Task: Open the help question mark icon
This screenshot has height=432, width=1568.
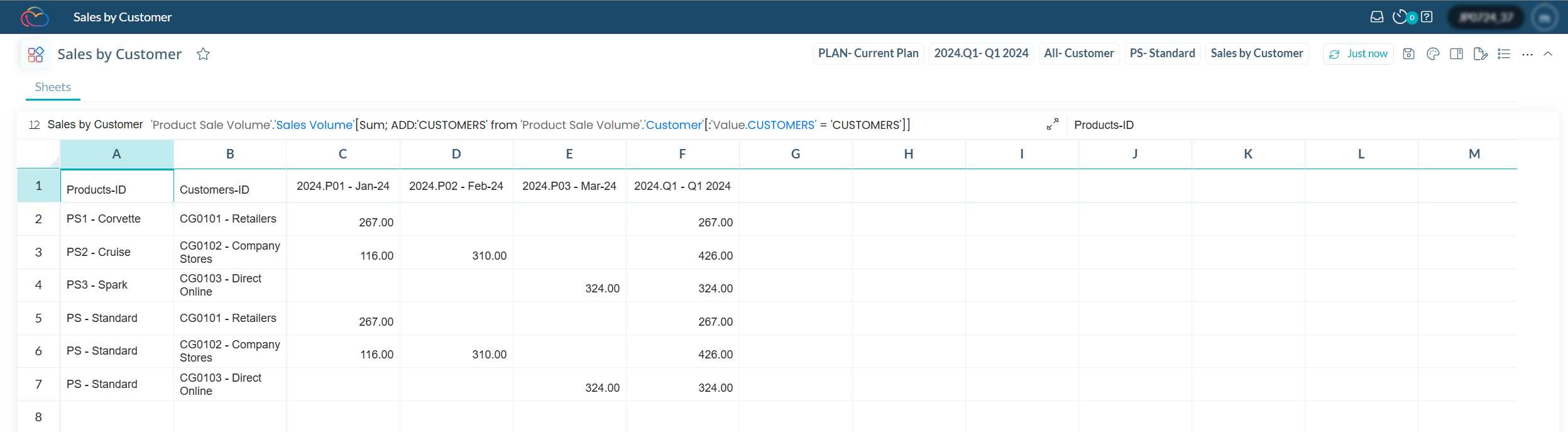Action: (1427, 17)
